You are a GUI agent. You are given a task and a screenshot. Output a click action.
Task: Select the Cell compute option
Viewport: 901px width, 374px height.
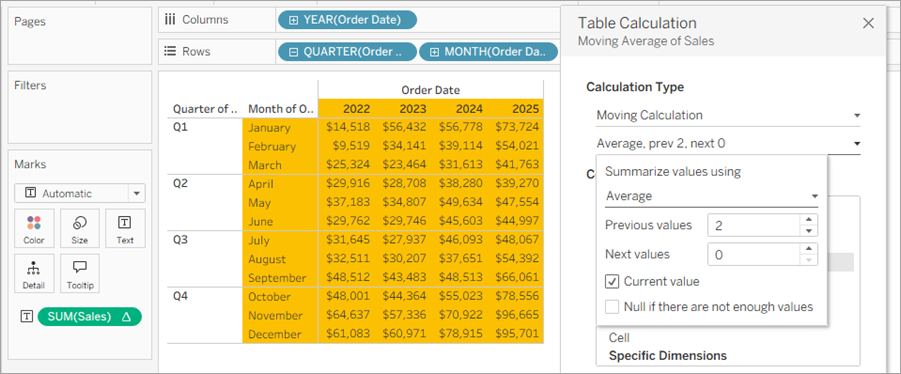click(x=619, y=338)
